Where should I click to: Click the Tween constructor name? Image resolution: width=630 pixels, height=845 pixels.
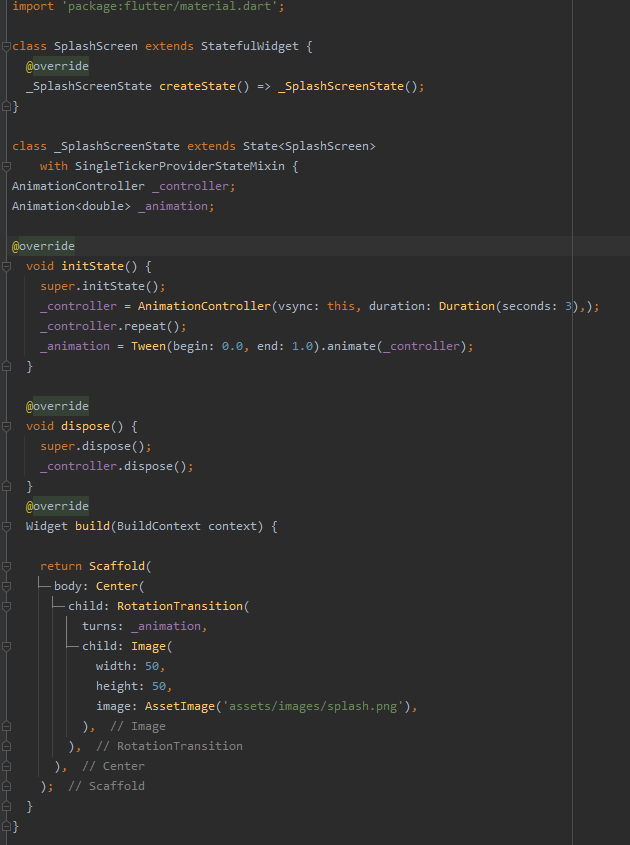pos(148,347)
